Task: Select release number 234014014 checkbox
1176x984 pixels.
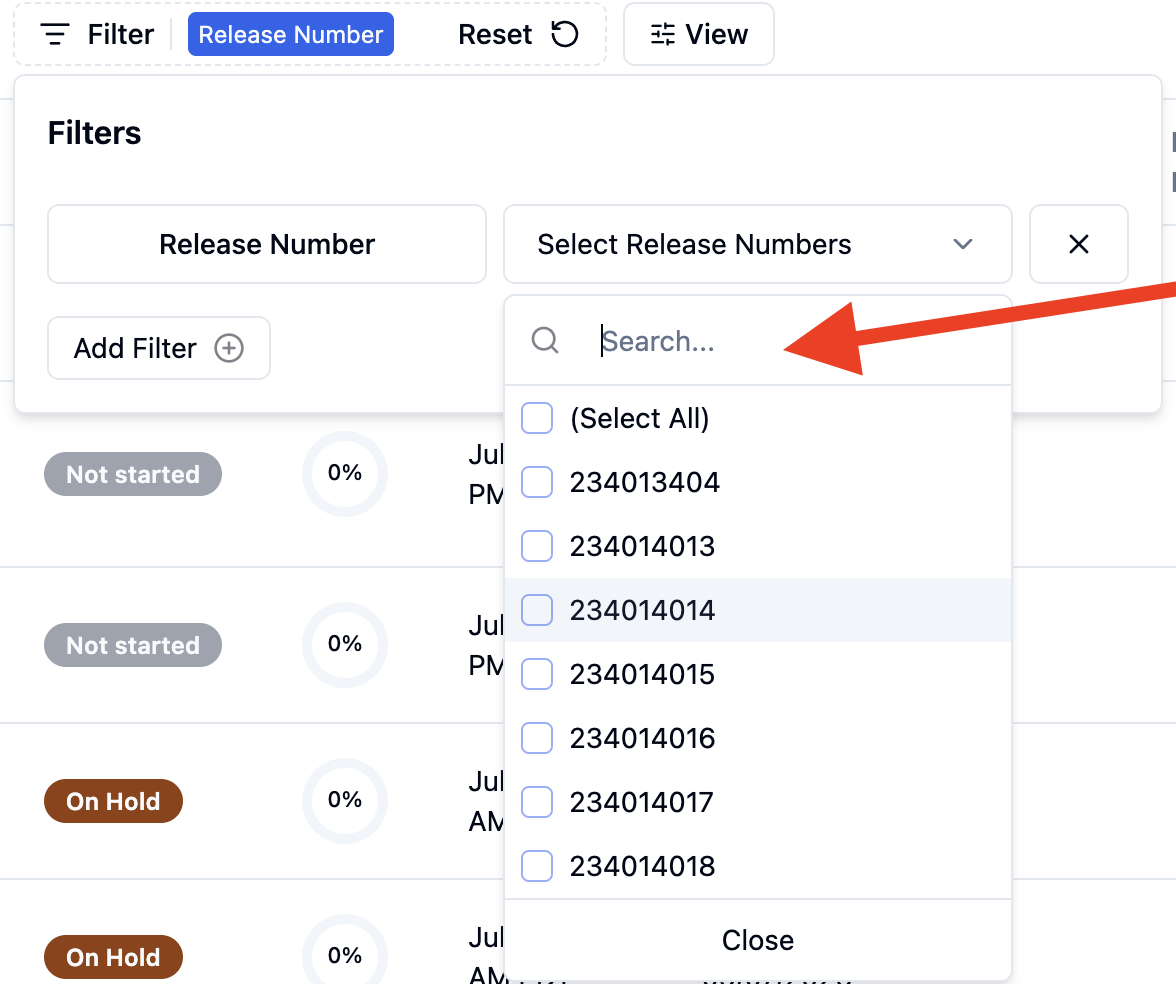Action: coord(537,610)
